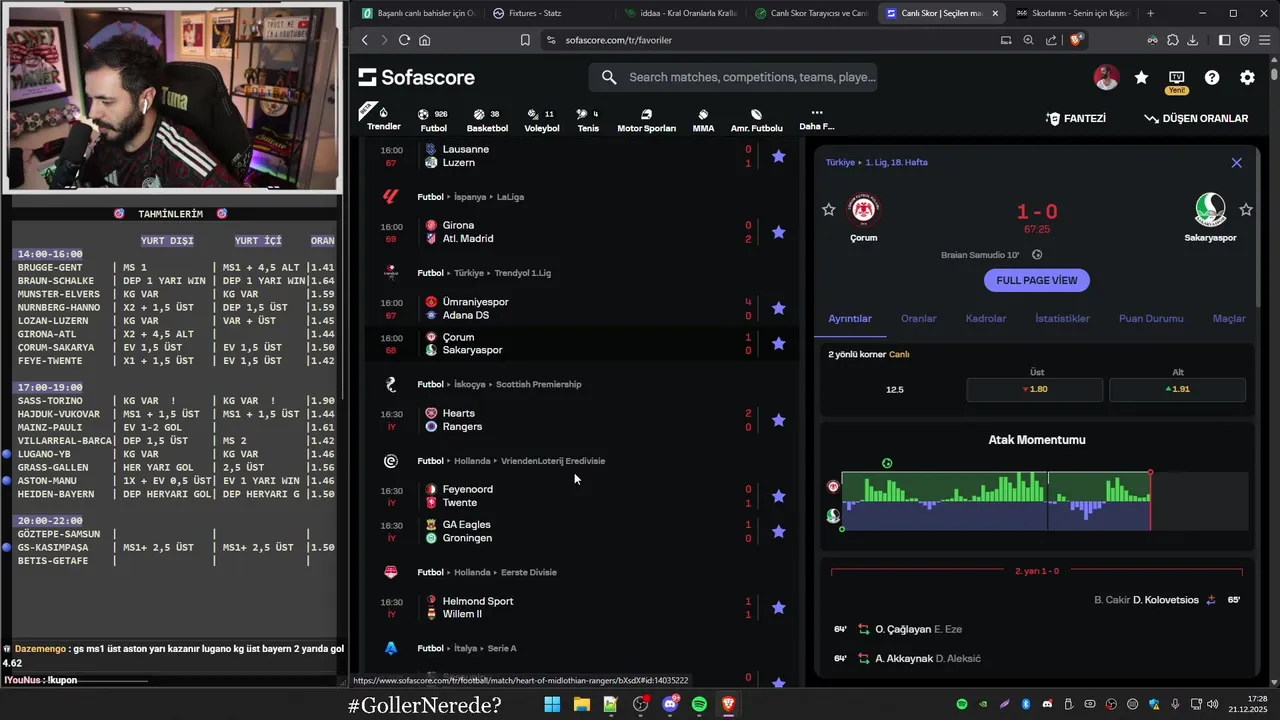Open File Explorer from taskbar
1280x720 pixels.
pos(581,705)
